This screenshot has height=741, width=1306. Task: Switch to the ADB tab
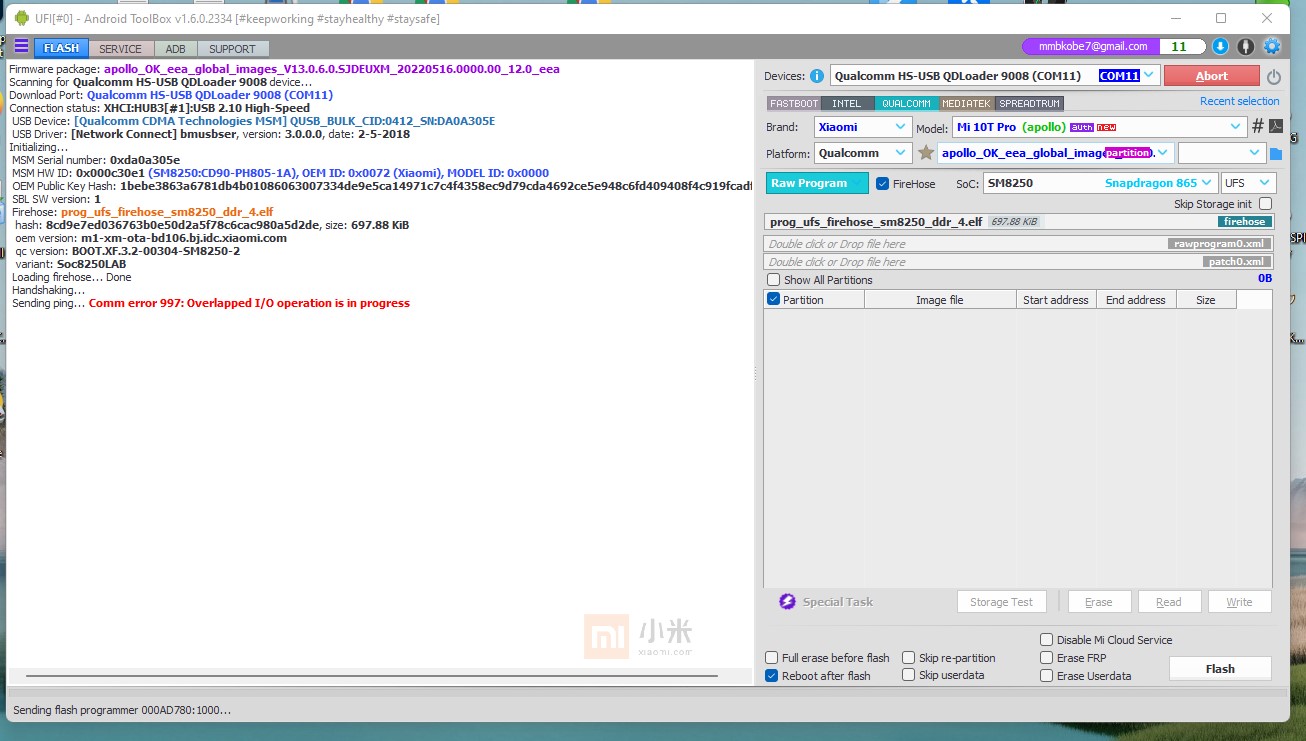click(176, 48)
